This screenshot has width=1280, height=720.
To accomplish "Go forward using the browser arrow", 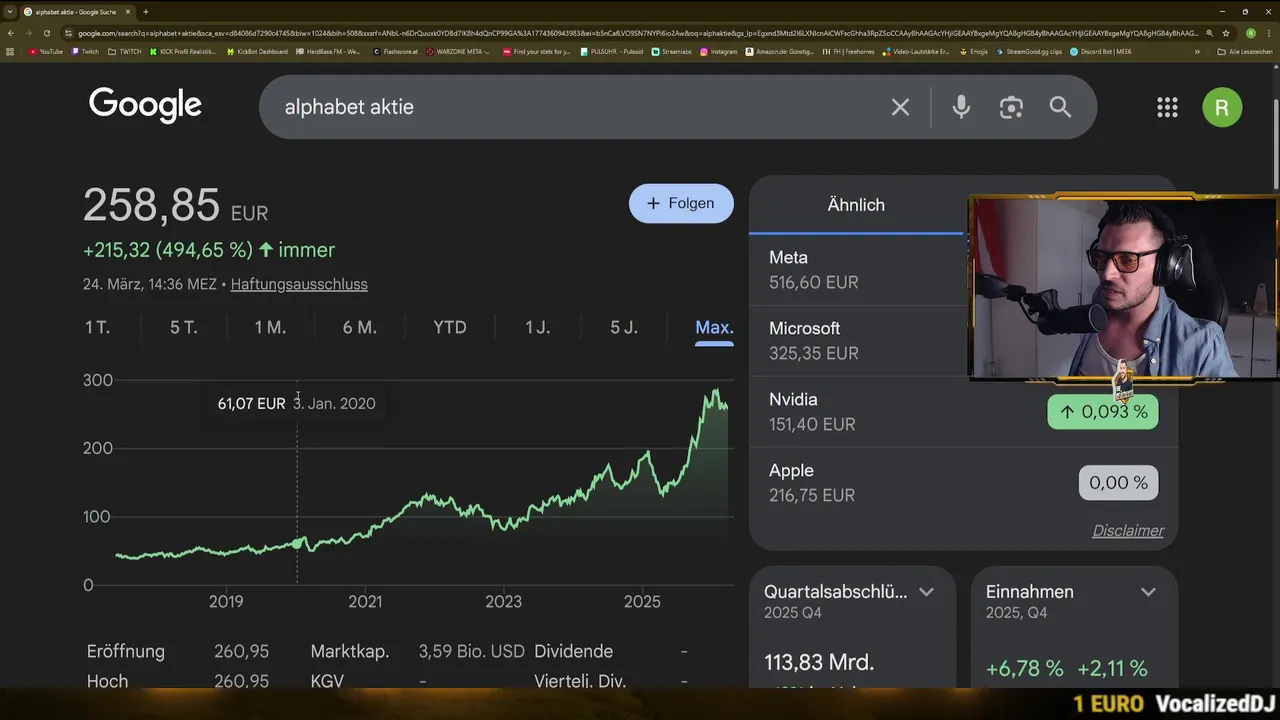I will point(28,33).
